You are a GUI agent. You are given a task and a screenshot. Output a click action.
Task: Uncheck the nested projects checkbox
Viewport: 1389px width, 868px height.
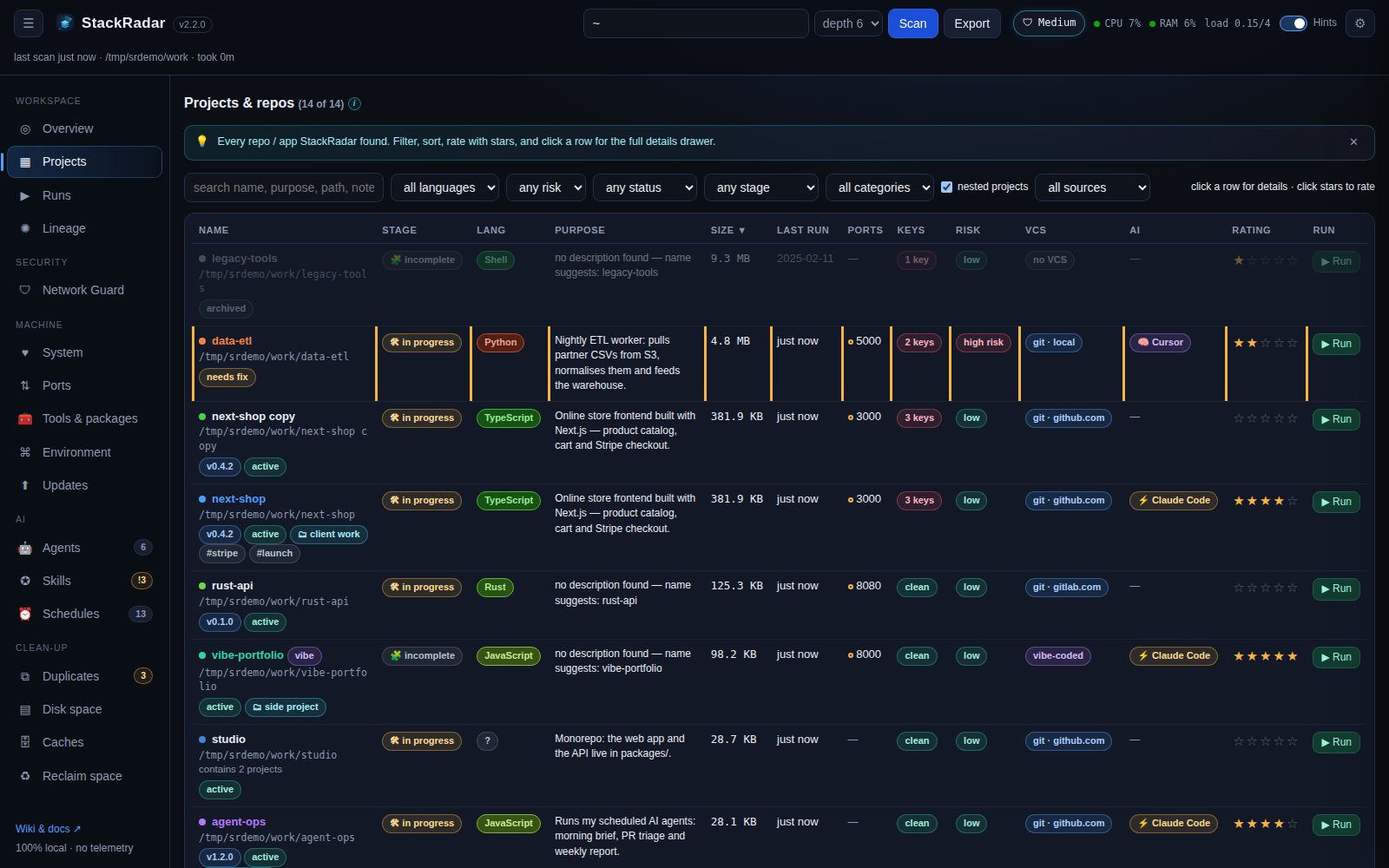[947, 187]
